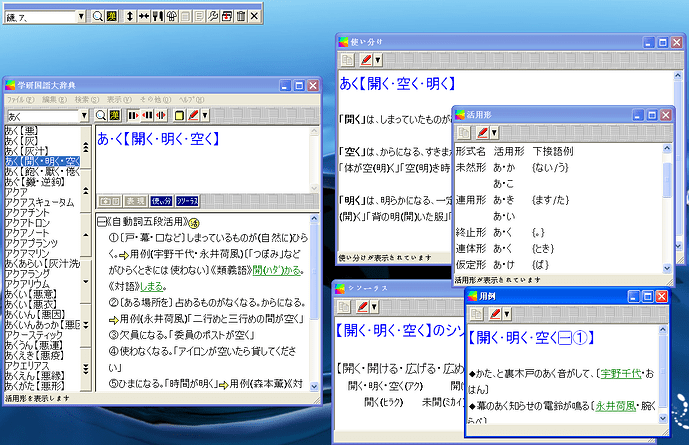Image resolution: width=689 pixels, height=445 pixels.
Task: Click the vertical double-arrow icon in floating toolbar
Action: pos(130,16)
